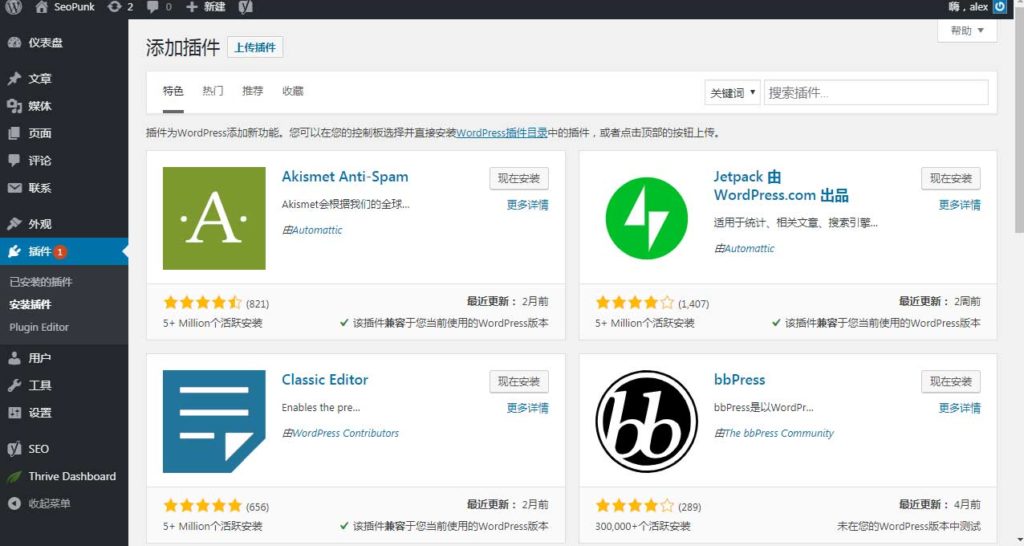Click the Classic Editor plugin icon
Viewport: 1024px width, 546px height.
[214, 421]
